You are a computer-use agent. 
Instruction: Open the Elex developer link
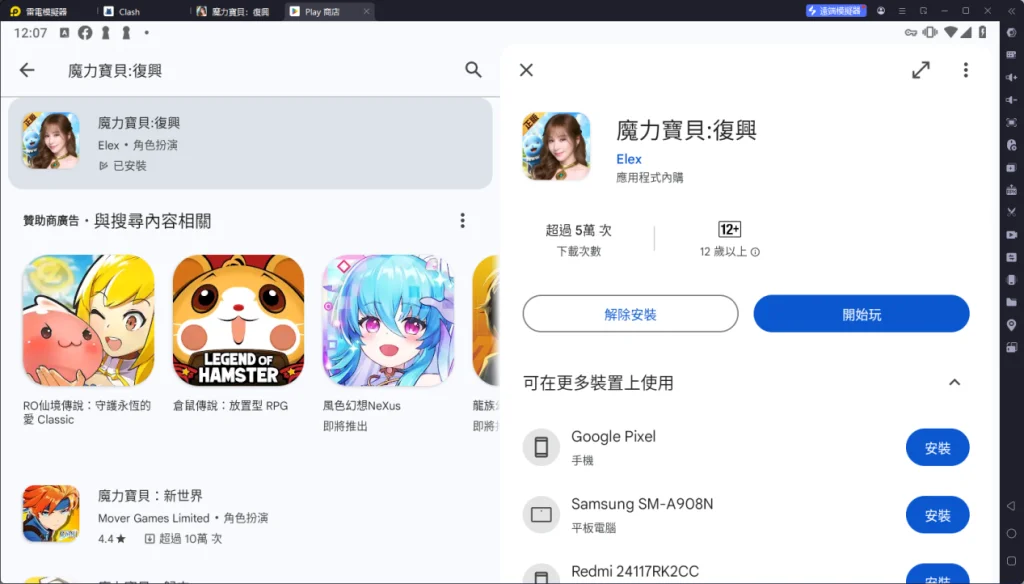629,159
